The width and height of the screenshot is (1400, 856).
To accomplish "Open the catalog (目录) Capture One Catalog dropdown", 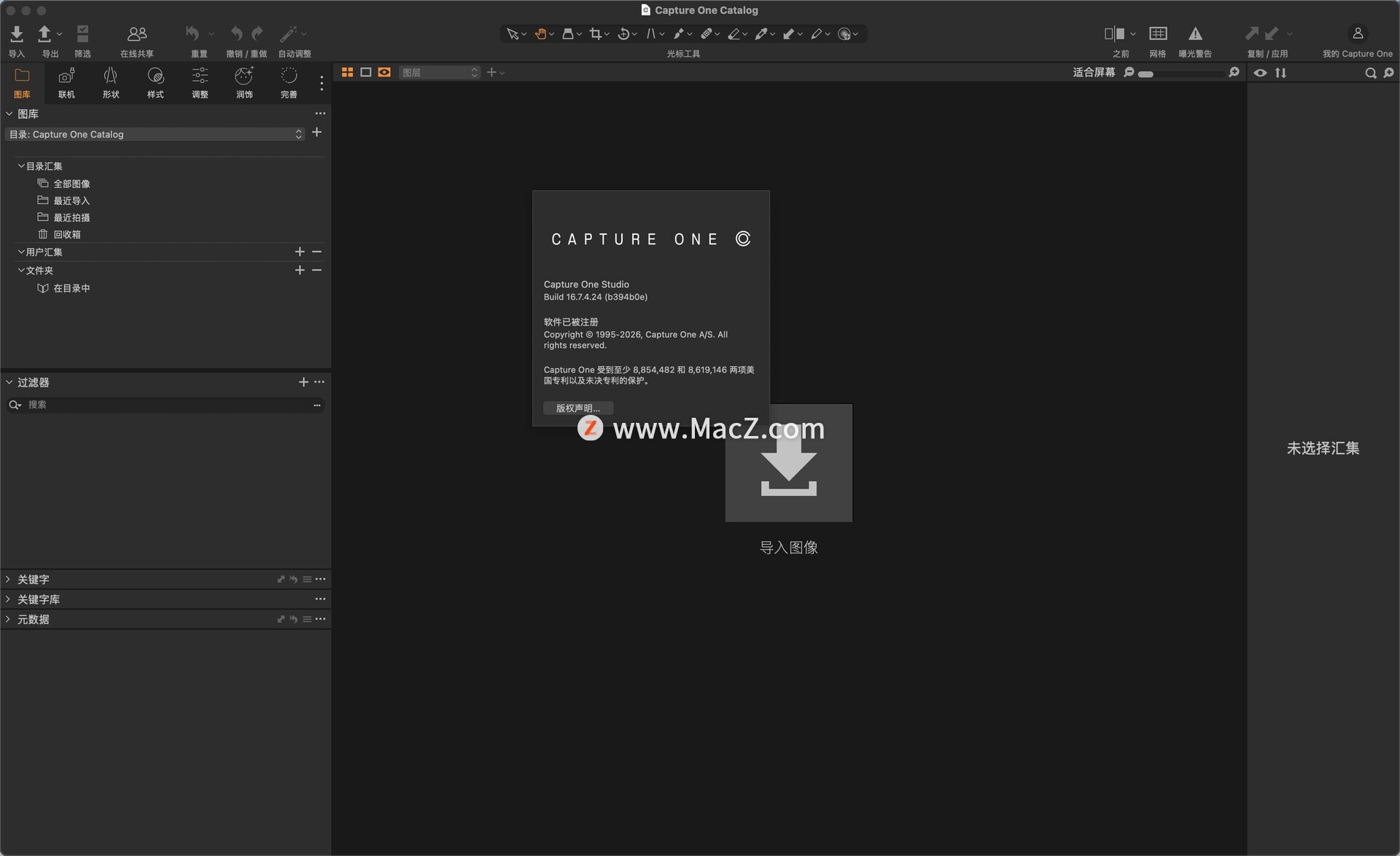I will point(155,134).
